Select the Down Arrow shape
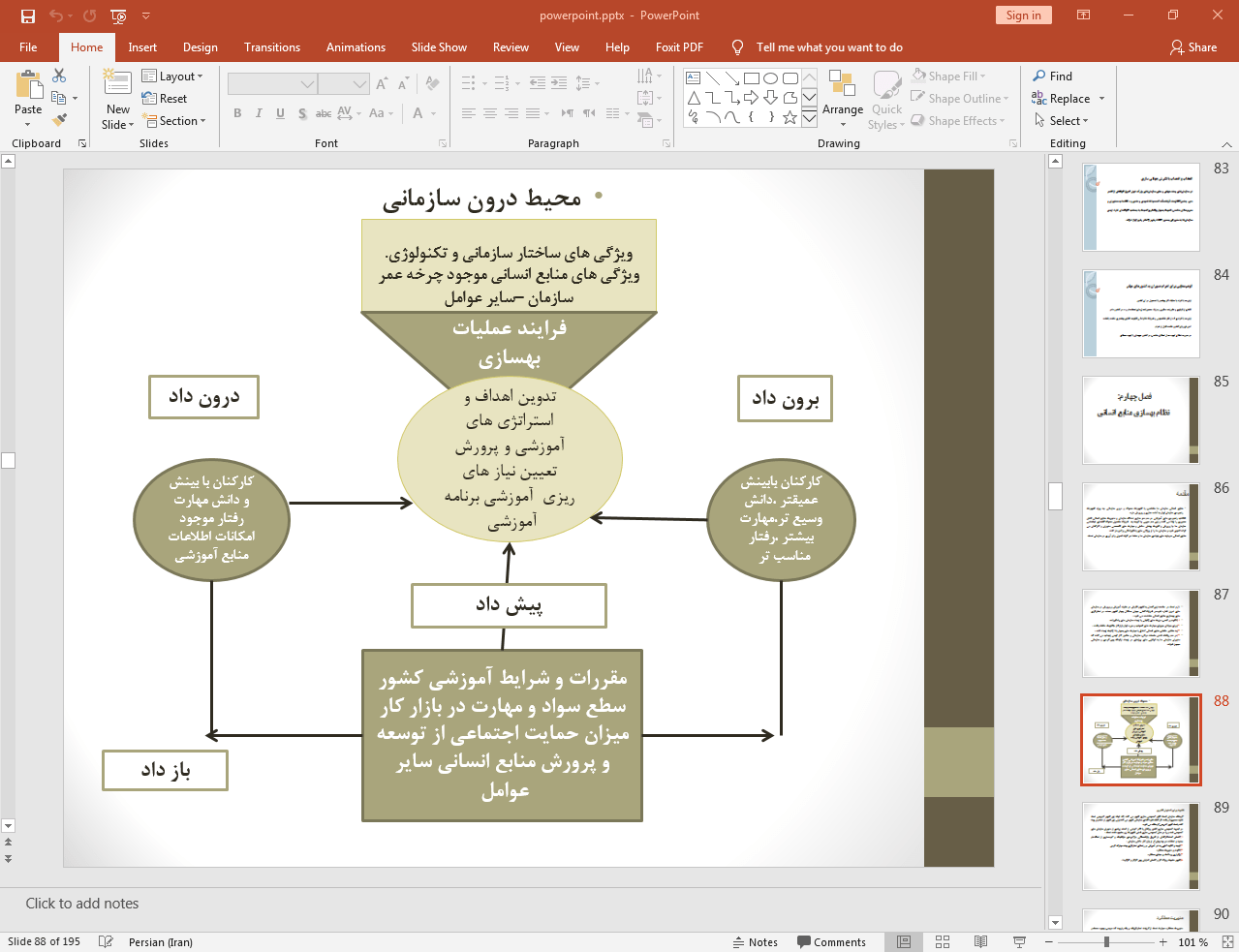Image resolution: width=1239 pixels, height=952 pixels. (770, 98)
